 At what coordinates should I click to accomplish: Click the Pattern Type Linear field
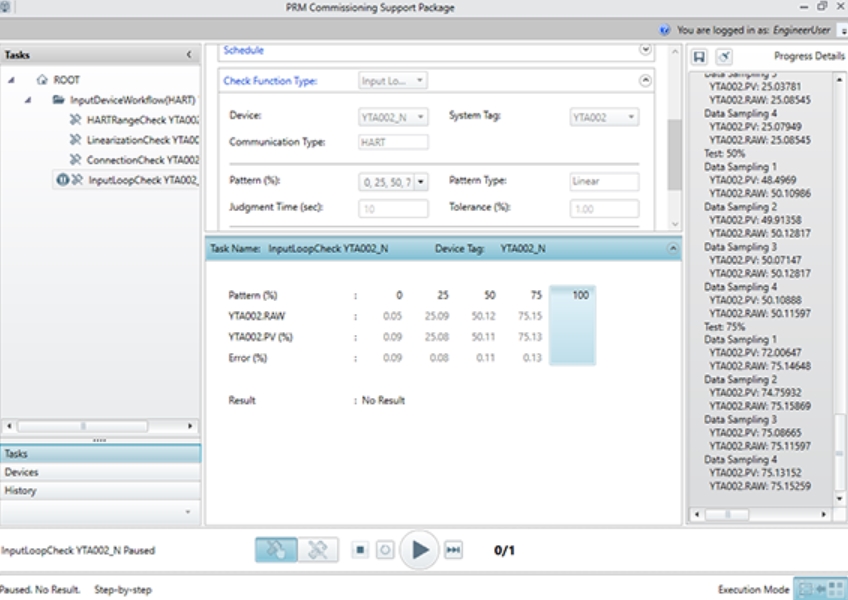(604, 182)
